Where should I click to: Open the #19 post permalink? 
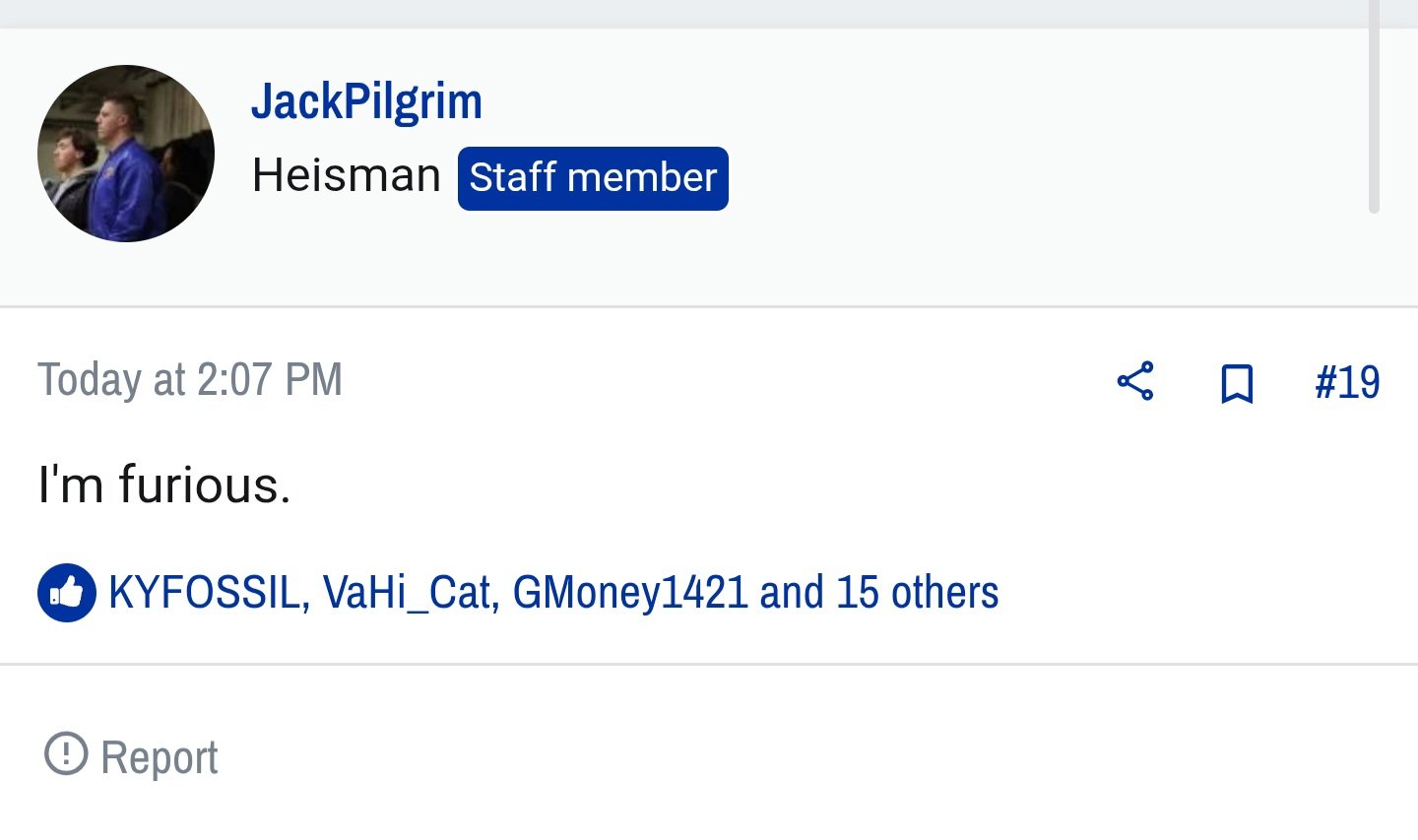pos(1347,382)
